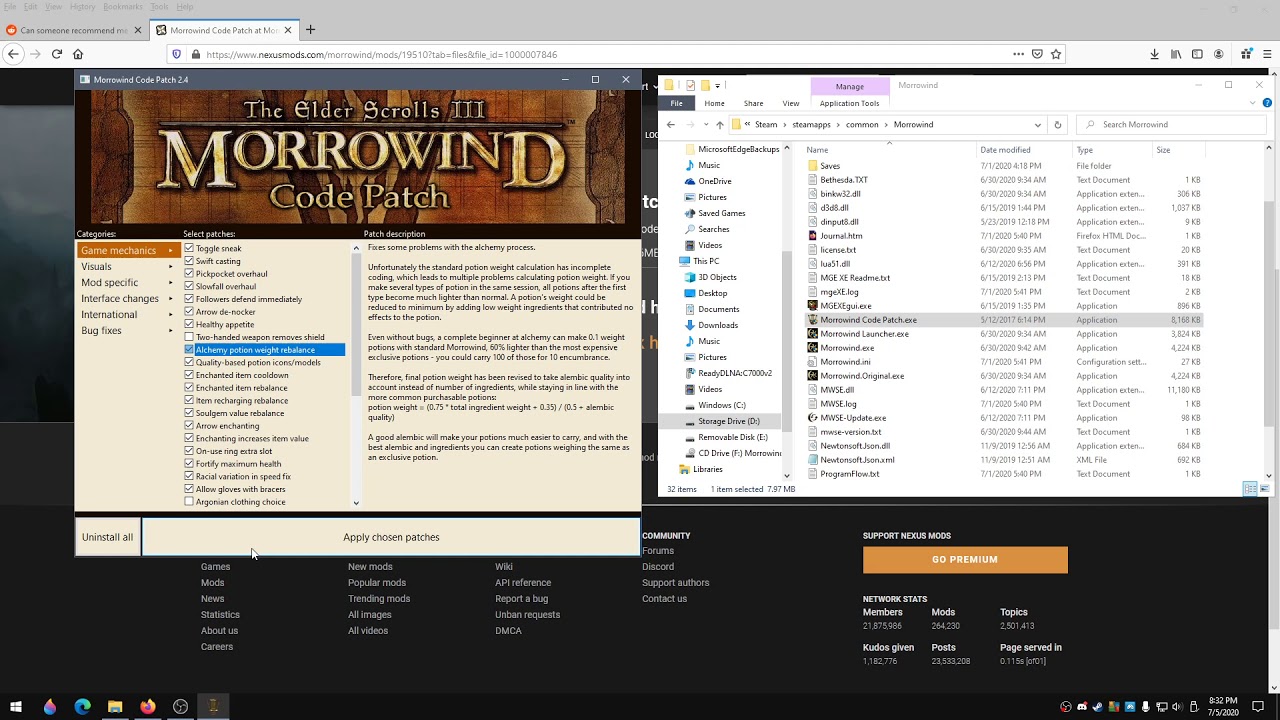Sort files by Date modified column
This screenshot has height=720, width=1280.
[1005, 150]
